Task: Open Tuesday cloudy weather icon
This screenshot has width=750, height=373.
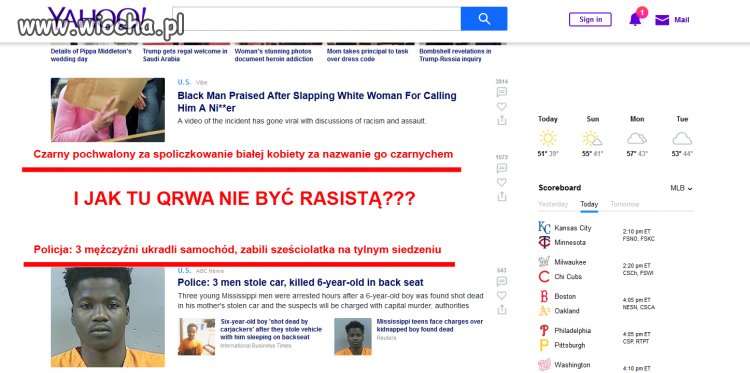Action: (682, 139)
